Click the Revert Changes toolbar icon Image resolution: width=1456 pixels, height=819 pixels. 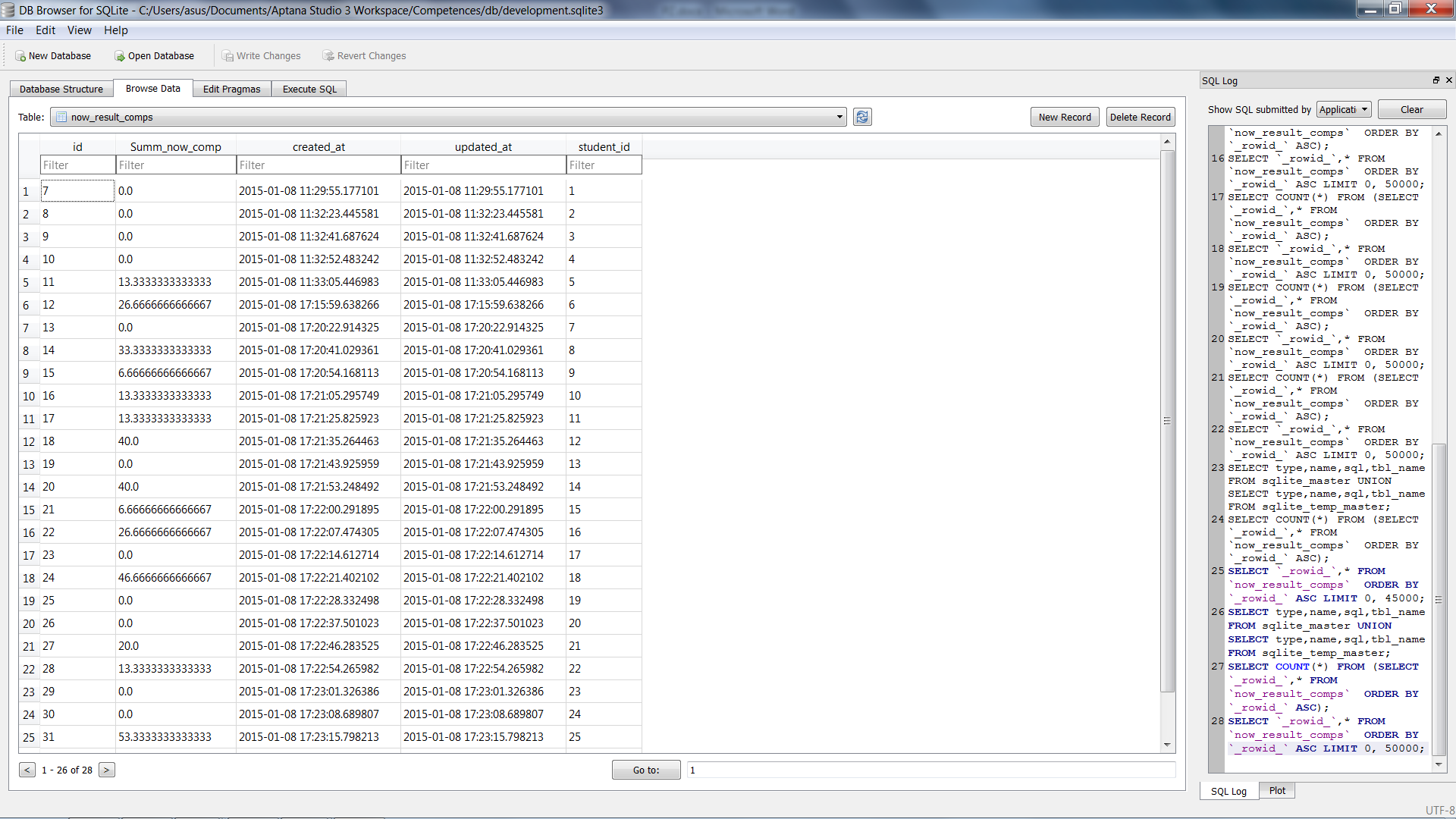point(328,56)
